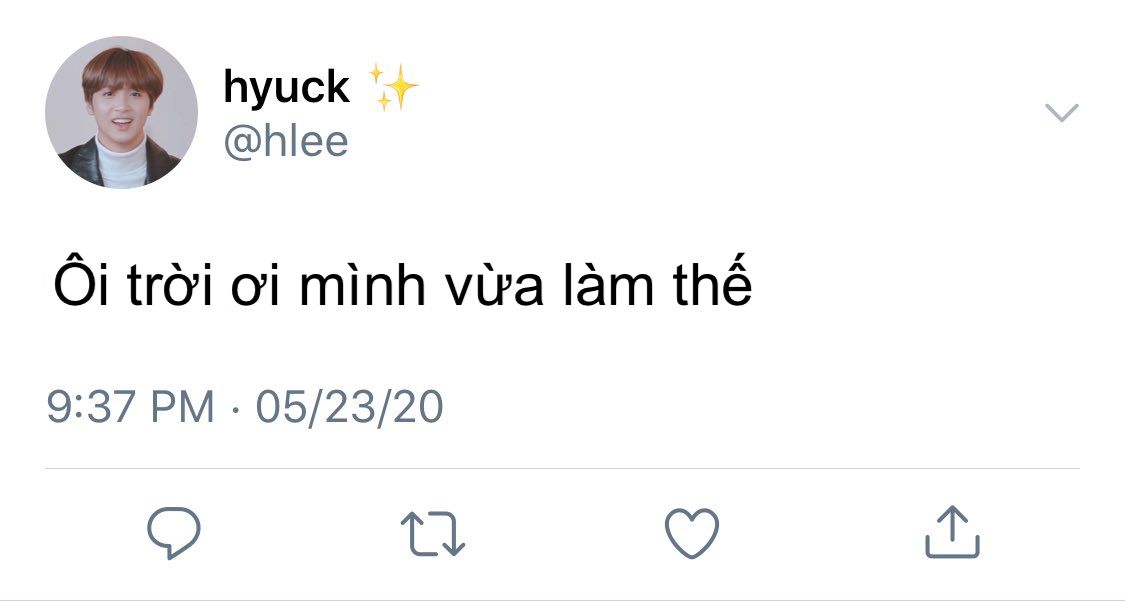The image size is (1125, 601).
Task: Click the date 05/23/20
Action: click(x=349, y=407)
